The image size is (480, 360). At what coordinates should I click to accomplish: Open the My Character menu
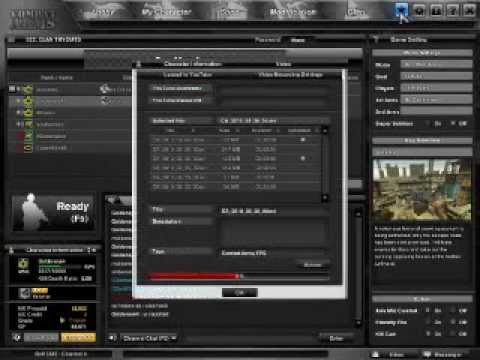(166, 12)
